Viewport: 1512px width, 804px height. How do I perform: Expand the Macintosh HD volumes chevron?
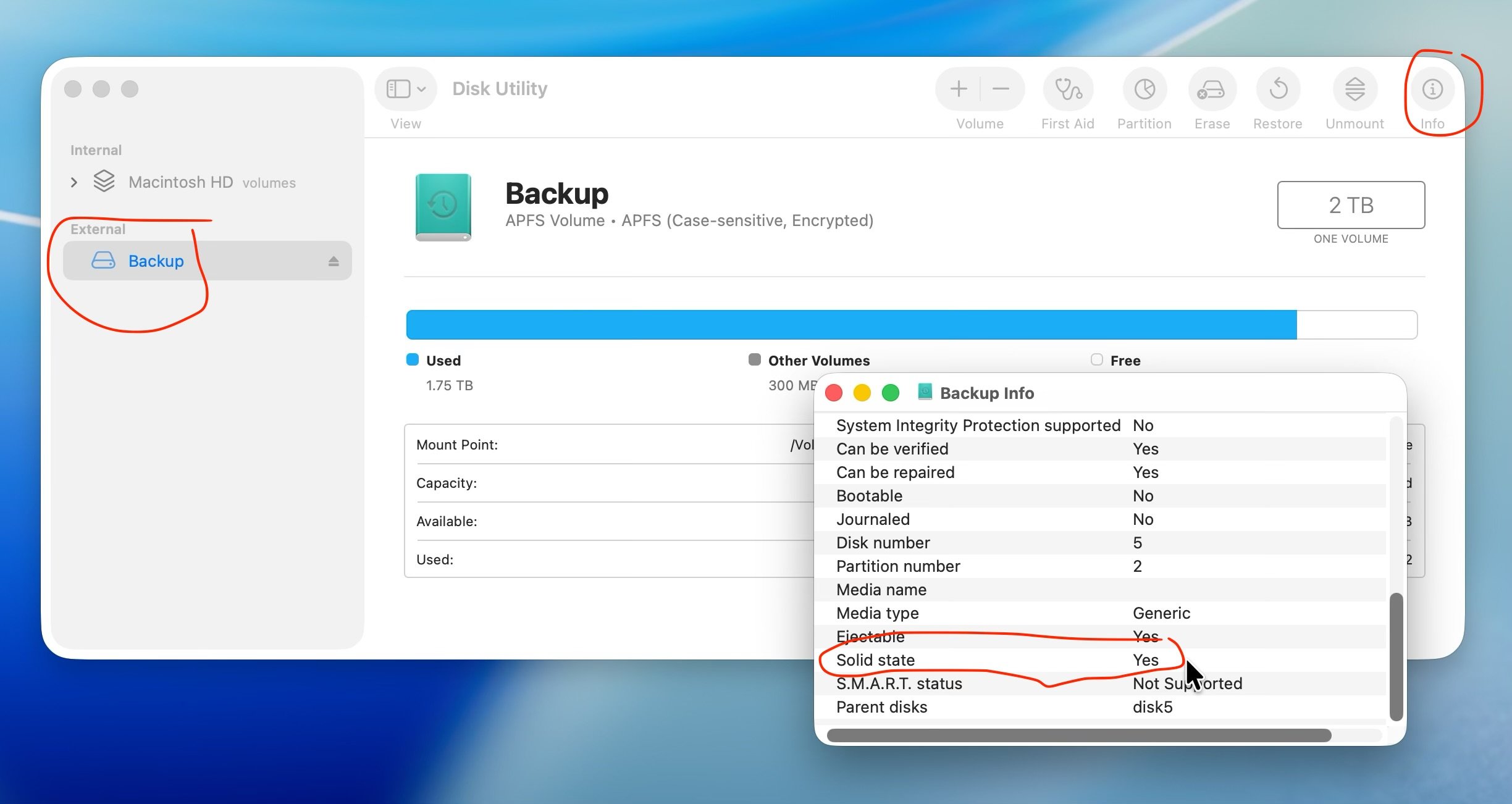click(74, 182)
